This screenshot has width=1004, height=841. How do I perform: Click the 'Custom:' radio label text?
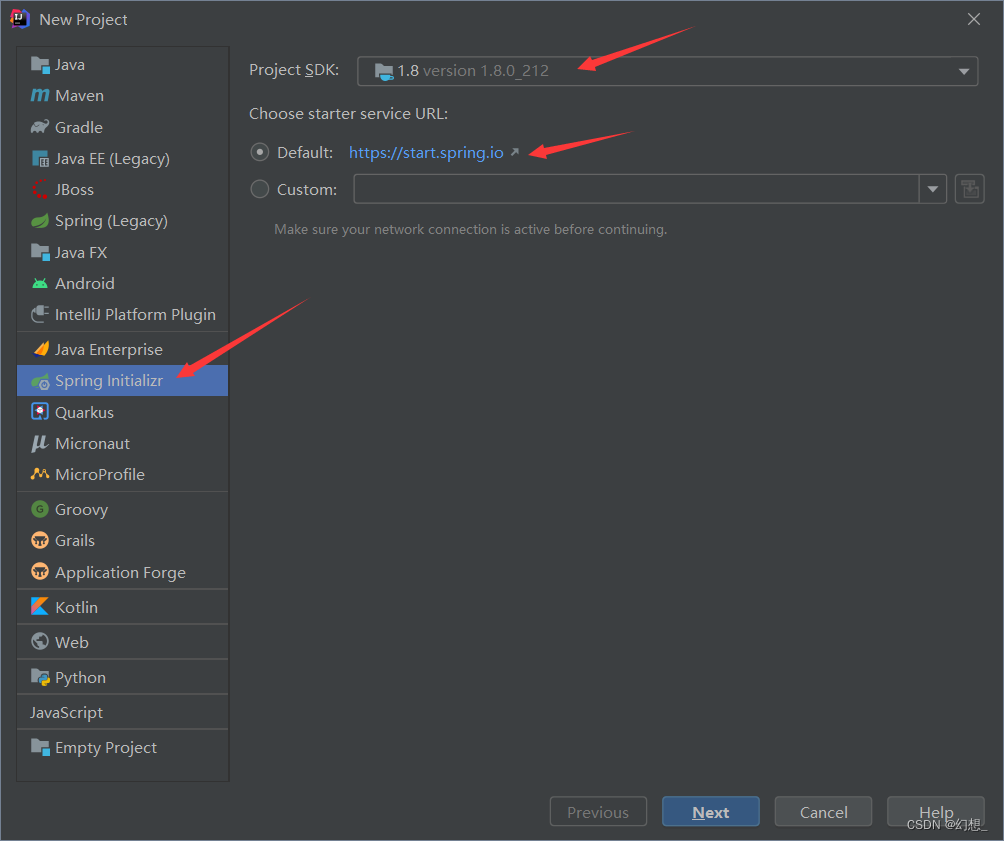click(x=307, y=190)
